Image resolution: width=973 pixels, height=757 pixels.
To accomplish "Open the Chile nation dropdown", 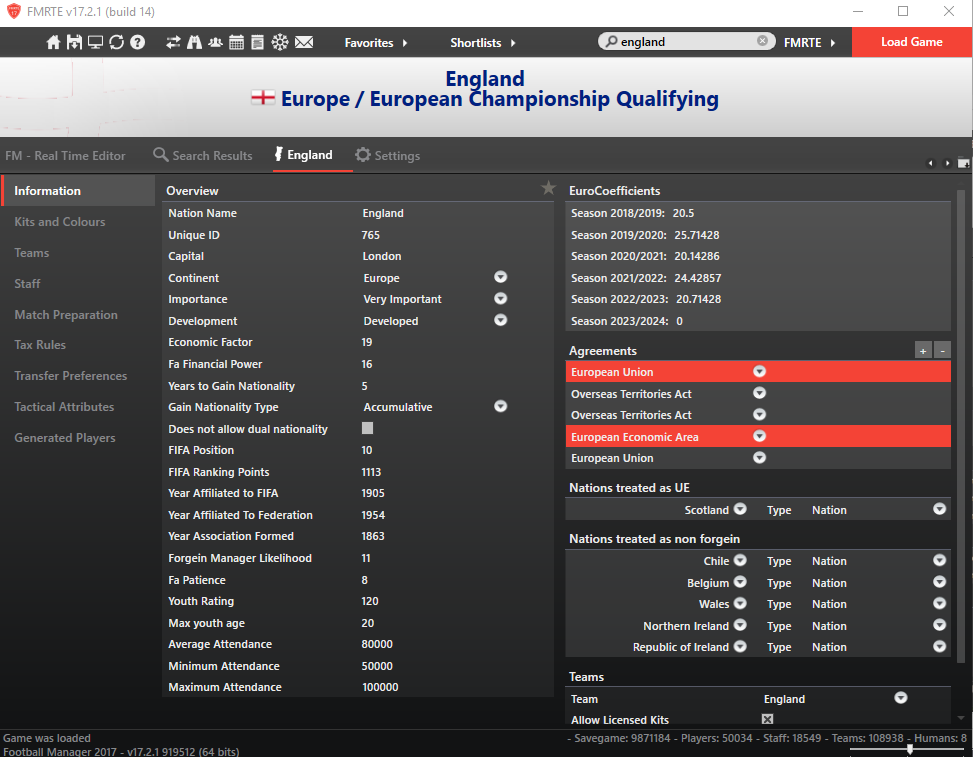I will point(740,560).
